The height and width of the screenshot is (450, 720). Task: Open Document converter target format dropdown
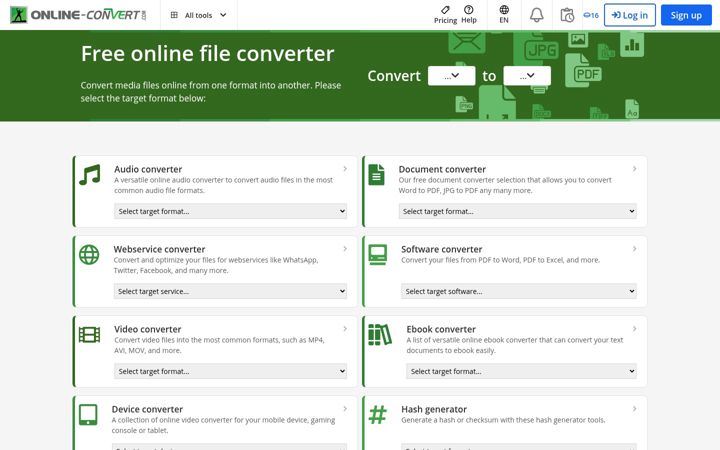pyautogui.click(x=518, y=211)
